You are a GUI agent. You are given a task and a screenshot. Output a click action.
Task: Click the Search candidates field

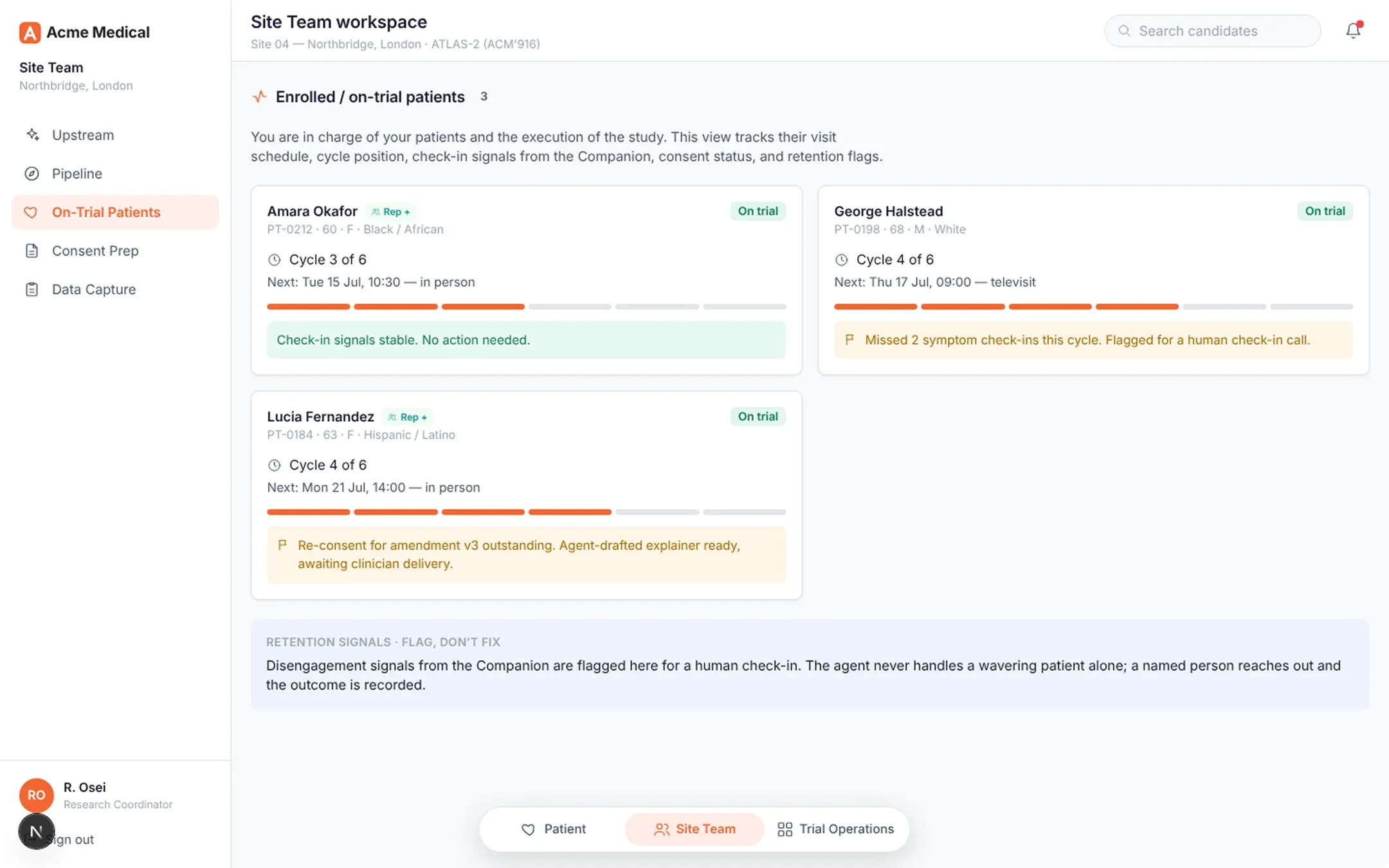(1213, 31)
